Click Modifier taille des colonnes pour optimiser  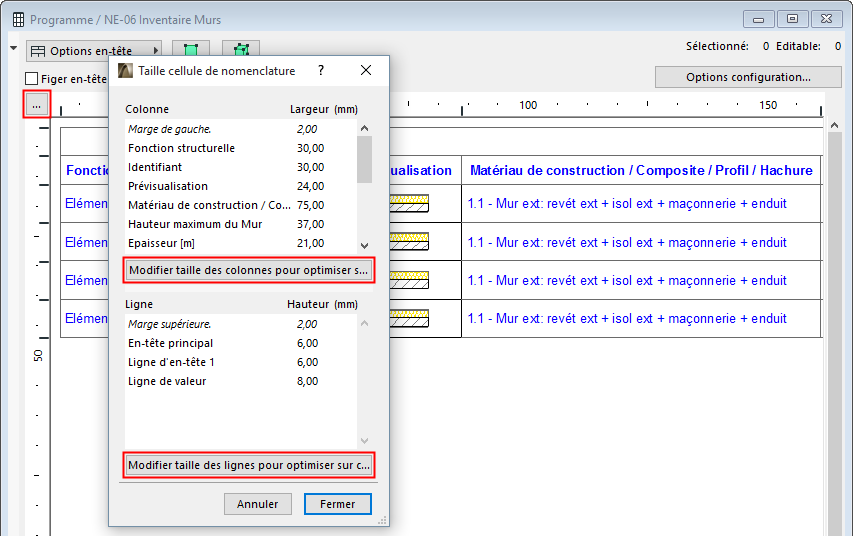point(249,270)
